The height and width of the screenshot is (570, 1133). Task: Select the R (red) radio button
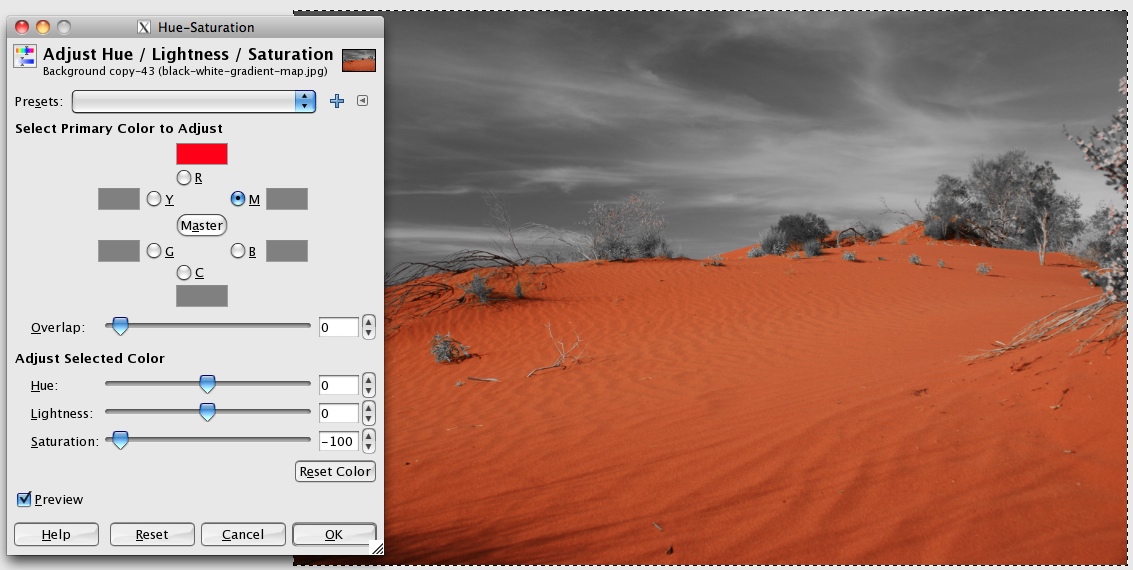(x=184, y=177)
